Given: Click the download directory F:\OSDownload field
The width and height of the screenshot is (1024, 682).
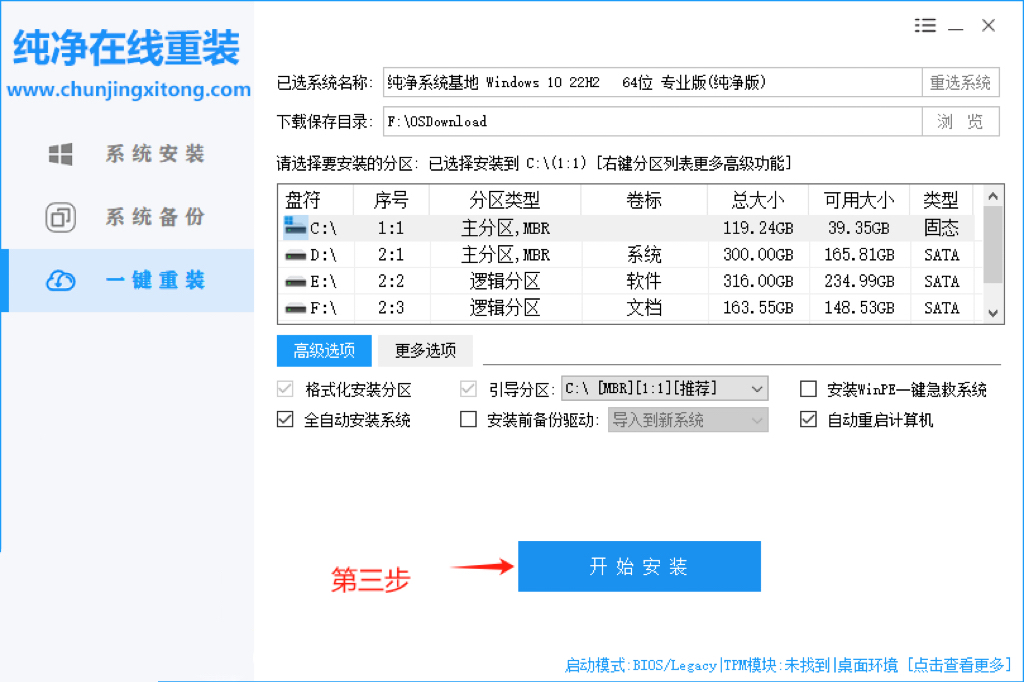Looking at the screenshot, I should point(652,122).
